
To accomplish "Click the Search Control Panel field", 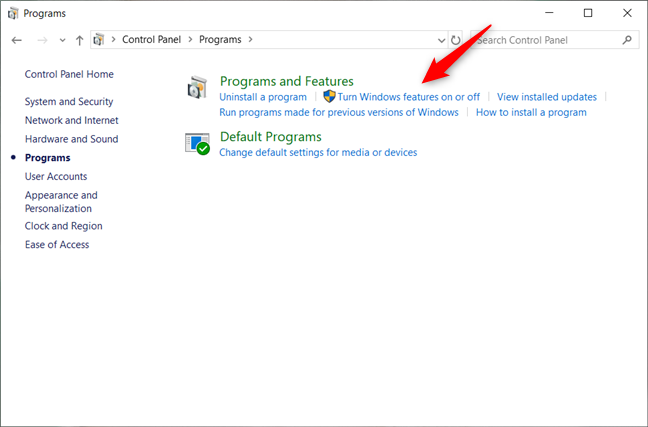I will [x=555, y=40].
